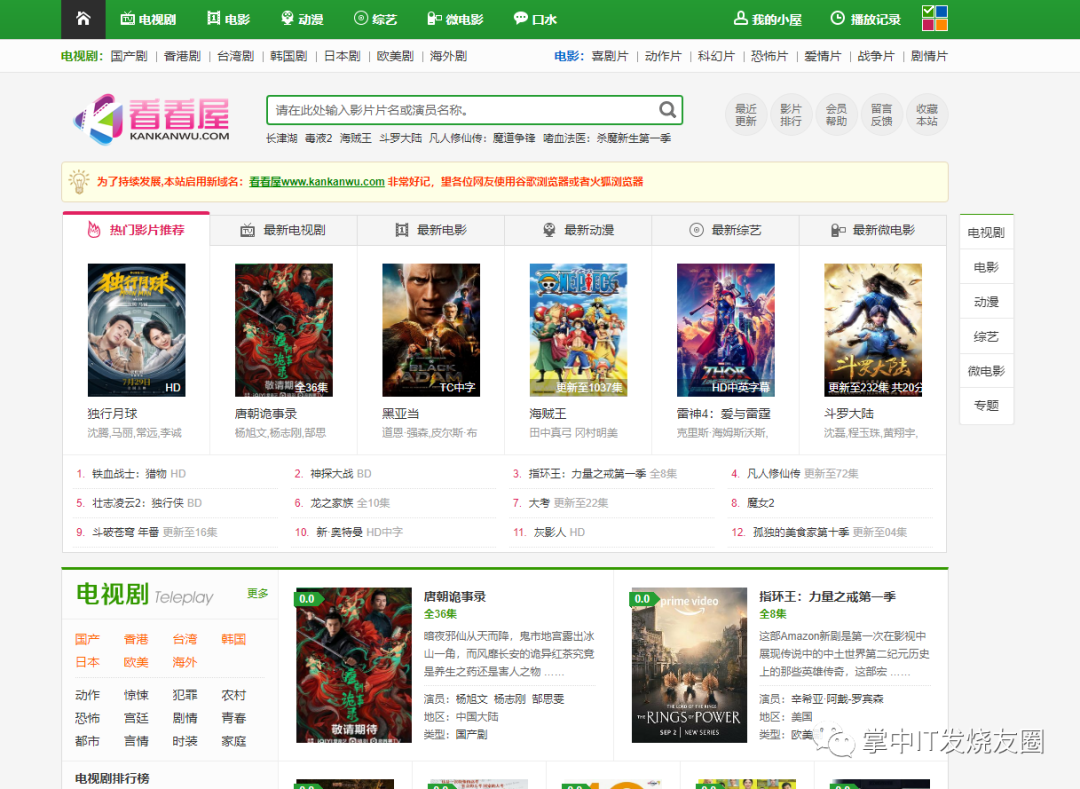Click 收藏本站 round button
The image size is (1080, 789).
coord(927,115)
